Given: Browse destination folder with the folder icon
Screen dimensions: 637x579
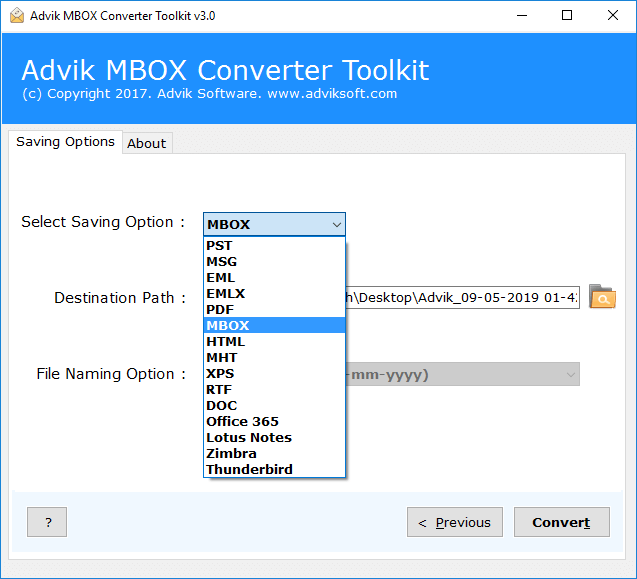Looking at the screenshot, I should pos(602,297).
